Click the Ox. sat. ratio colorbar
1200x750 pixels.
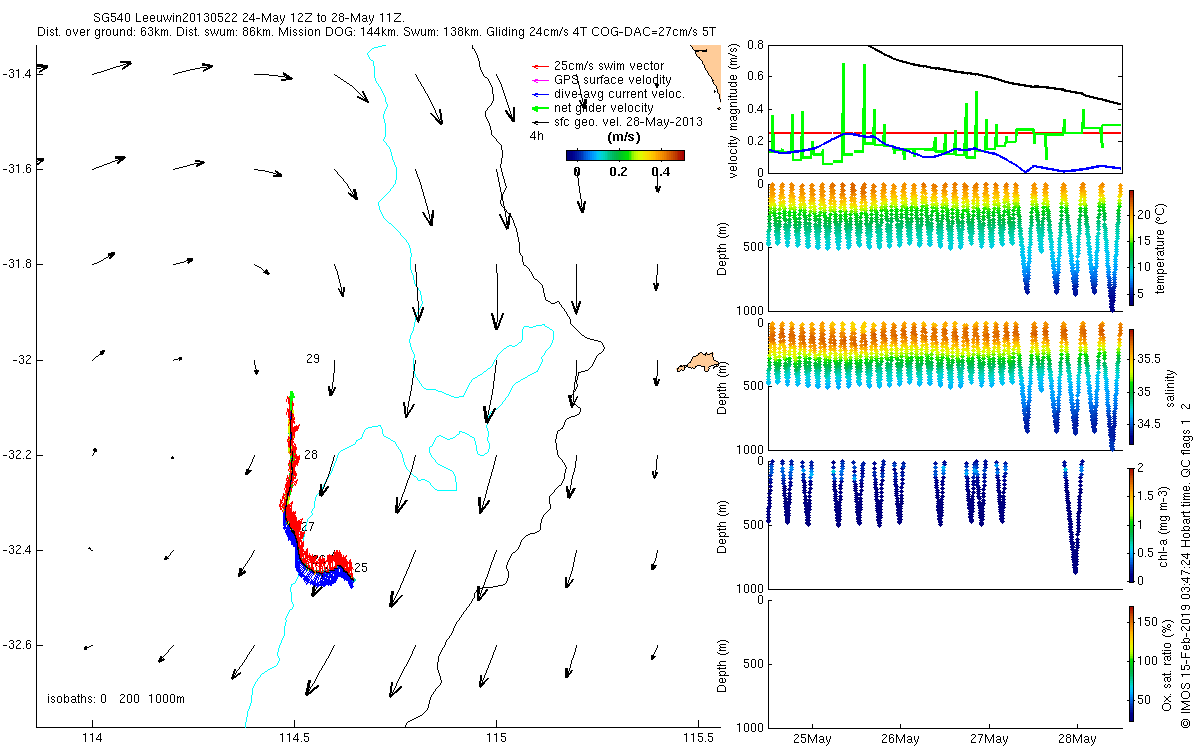pos(1131,660)
